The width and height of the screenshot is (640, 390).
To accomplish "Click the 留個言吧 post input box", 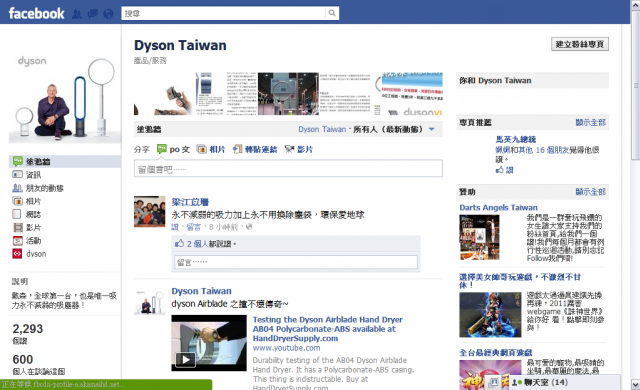I will pyautogui.click(x=288, y=168).
